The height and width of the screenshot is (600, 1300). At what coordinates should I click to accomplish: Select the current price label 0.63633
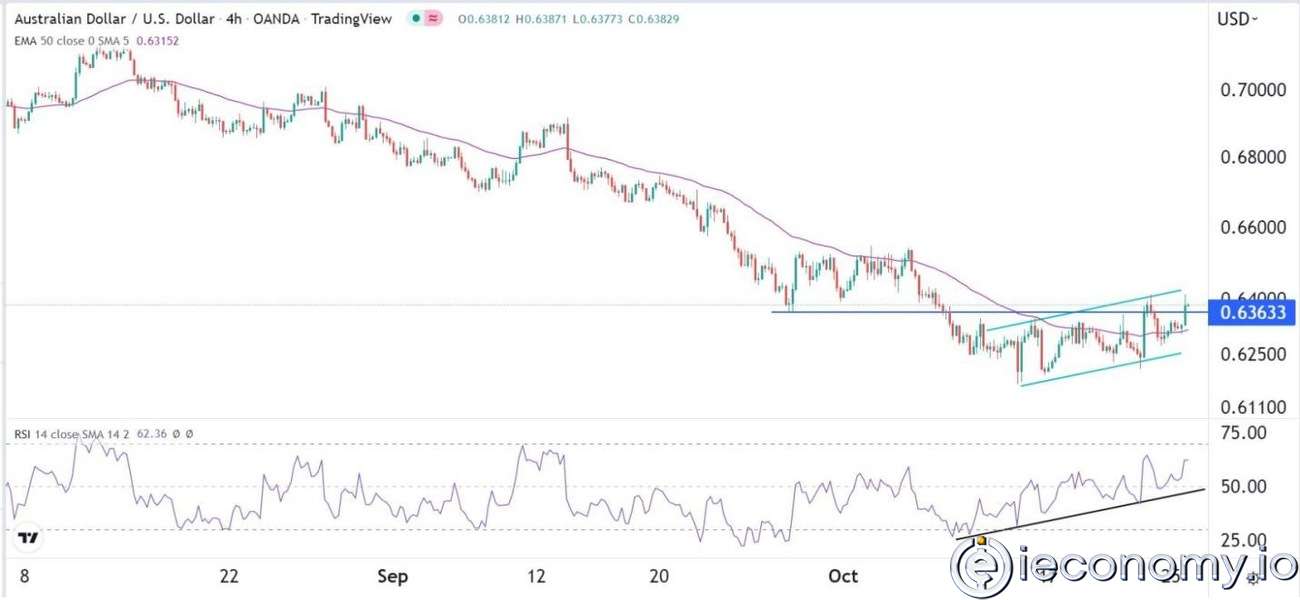coord(1249,313)
